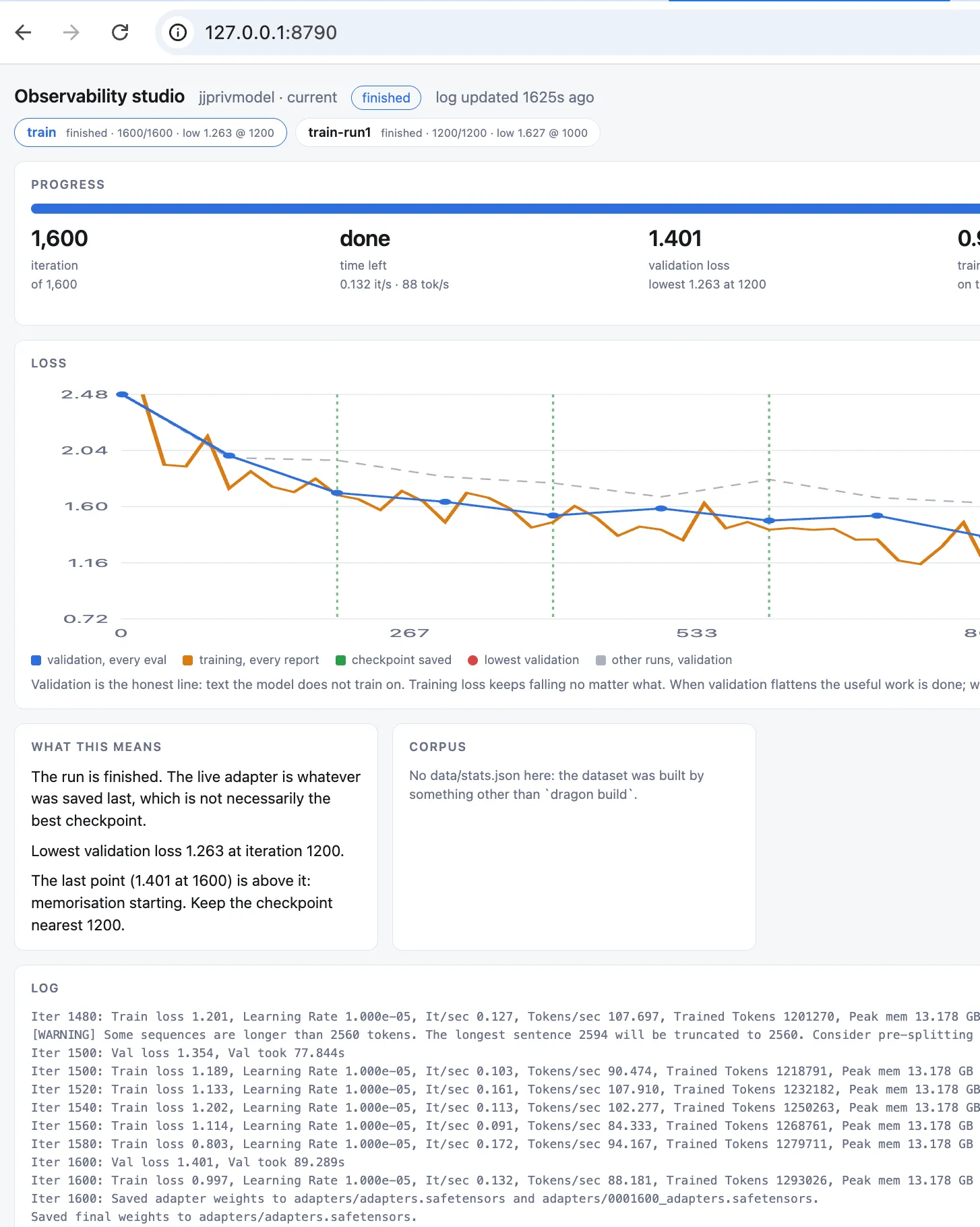Click the Observability studio title
The image size is (980, 1227).
point(100,96)
